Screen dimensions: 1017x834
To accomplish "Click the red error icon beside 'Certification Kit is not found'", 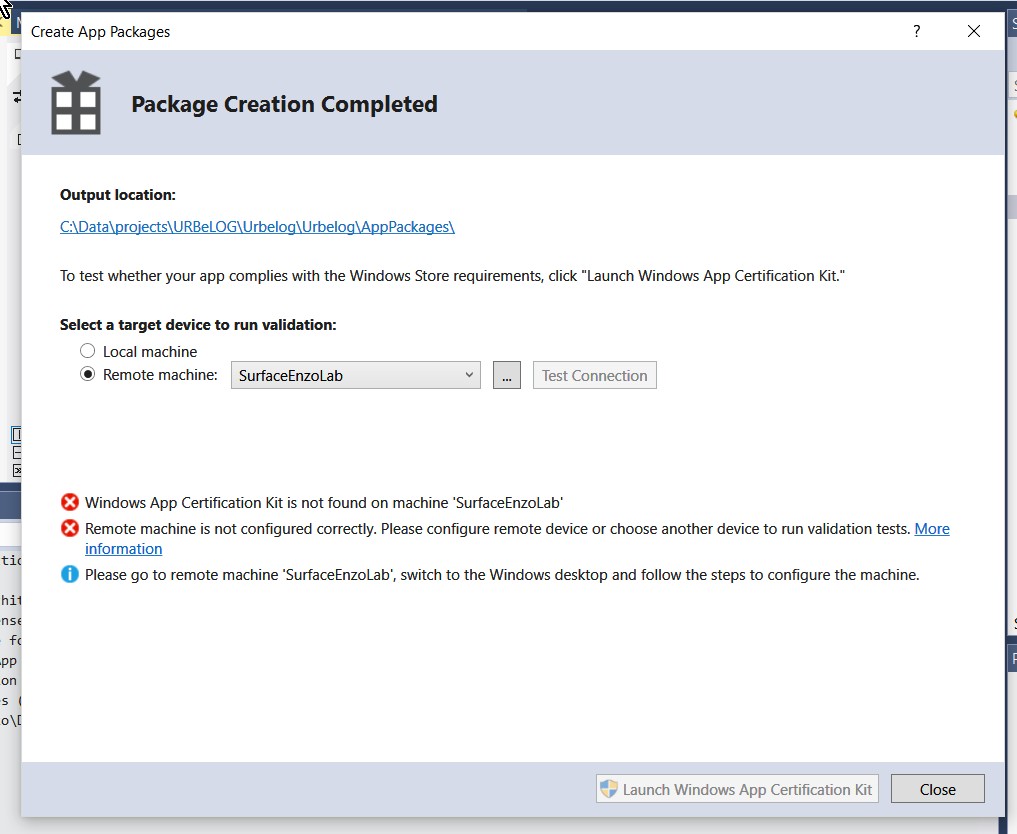I will pos(70,503).
